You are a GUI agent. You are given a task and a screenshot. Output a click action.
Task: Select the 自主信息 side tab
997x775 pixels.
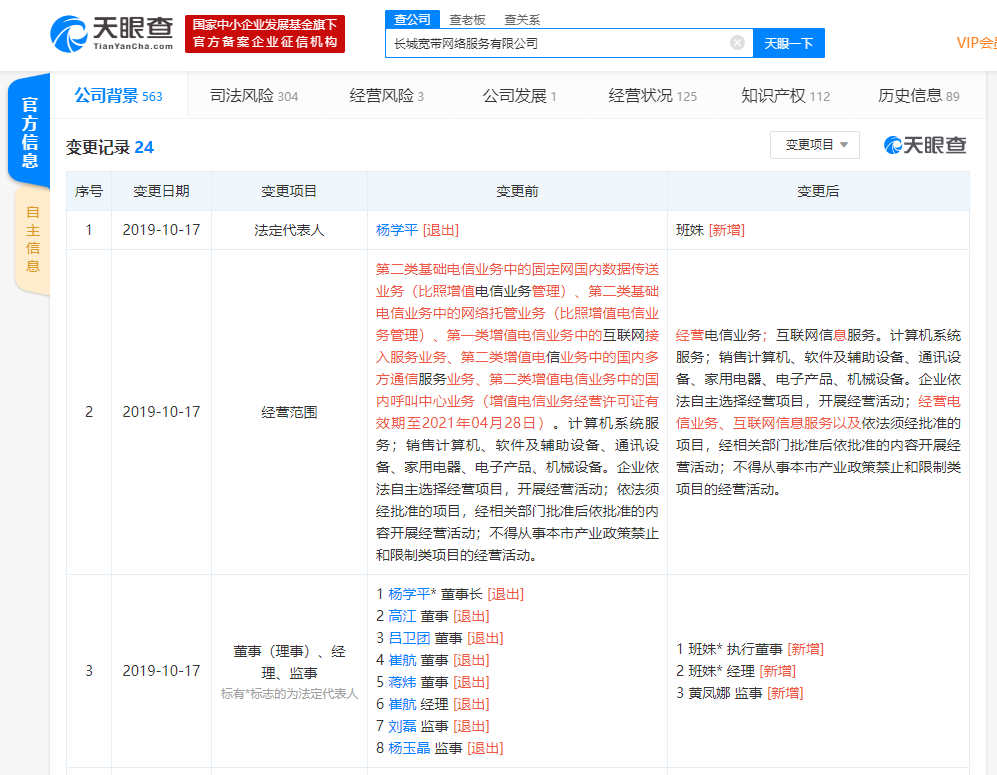(x=32, y=240)
